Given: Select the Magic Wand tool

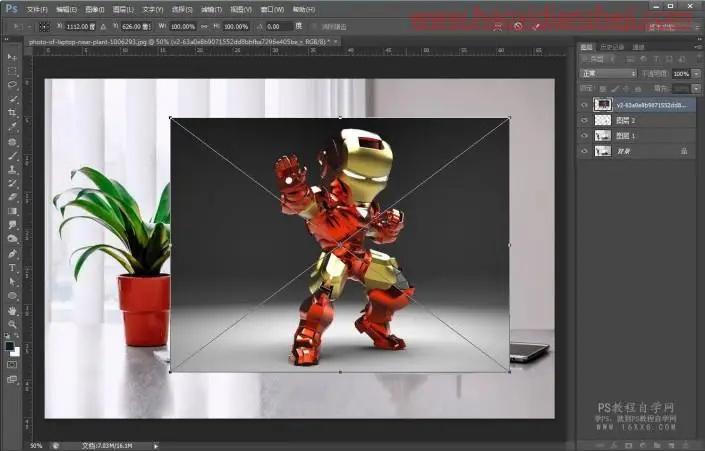Looking at the screenshot, I should point(12,99).
